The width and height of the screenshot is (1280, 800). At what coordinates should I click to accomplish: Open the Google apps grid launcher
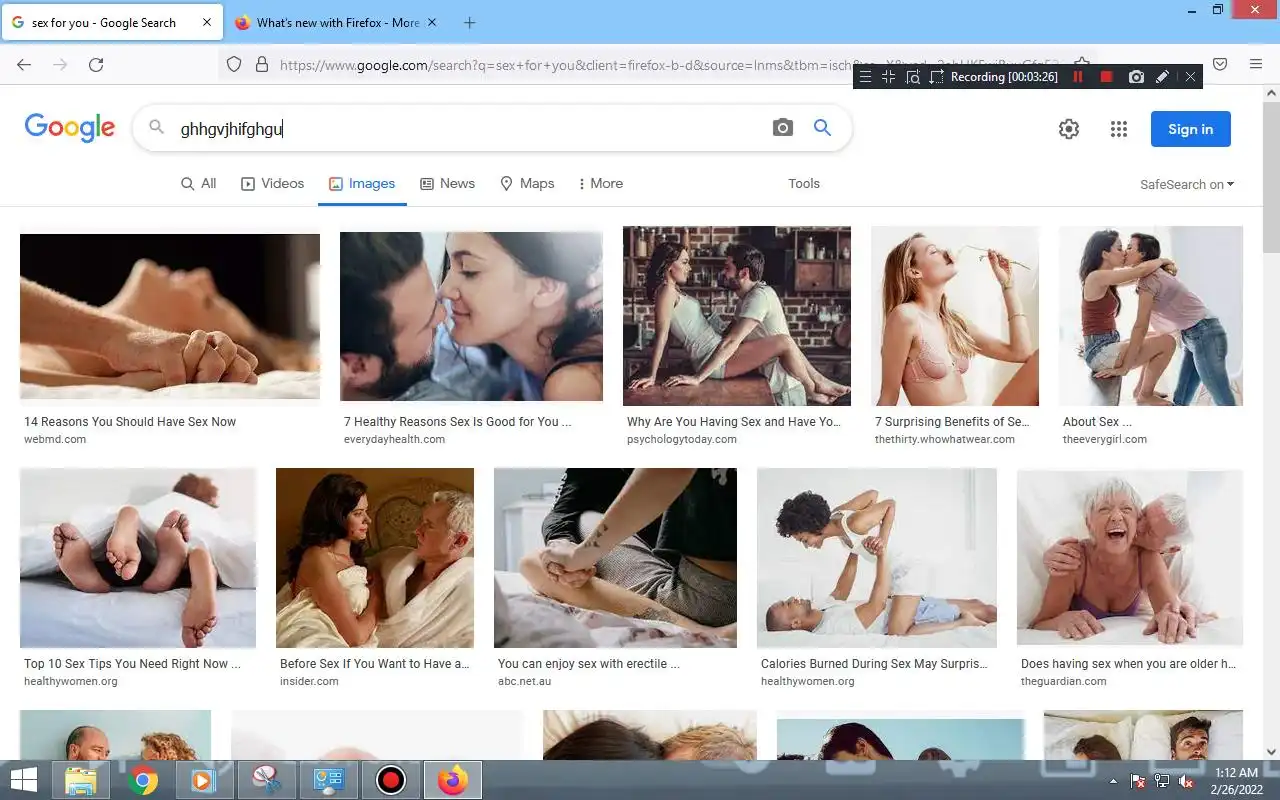point(1119,129)
